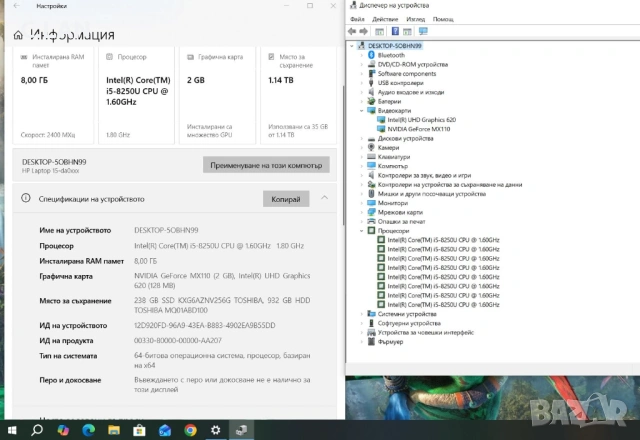Screen dimensions: 640x440
Task: Click the Settings window vertical scrollbar
Action: pyautogui.click(x=343, y=155)
